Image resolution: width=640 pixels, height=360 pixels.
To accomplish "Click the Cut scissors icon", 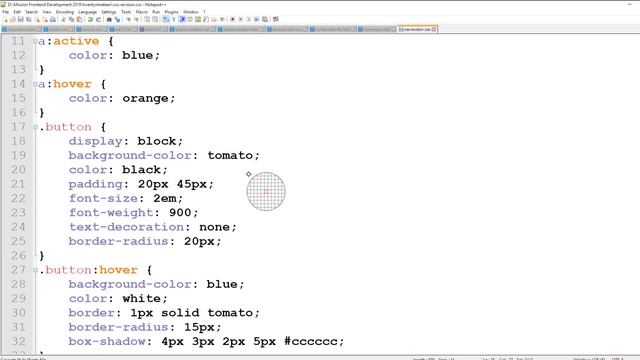I will click(63, 19).
